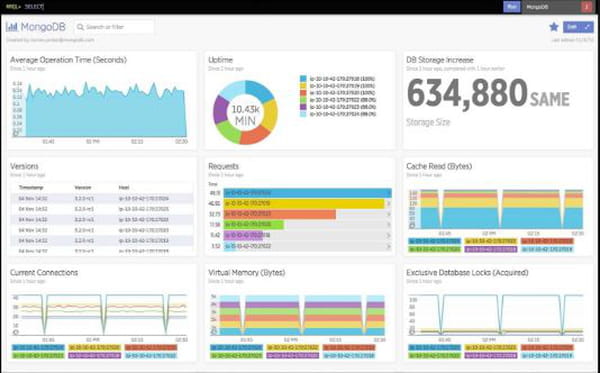The image size is (600, 373).
Task: Click the blue Edit button
Action: (x=572, y=27)
